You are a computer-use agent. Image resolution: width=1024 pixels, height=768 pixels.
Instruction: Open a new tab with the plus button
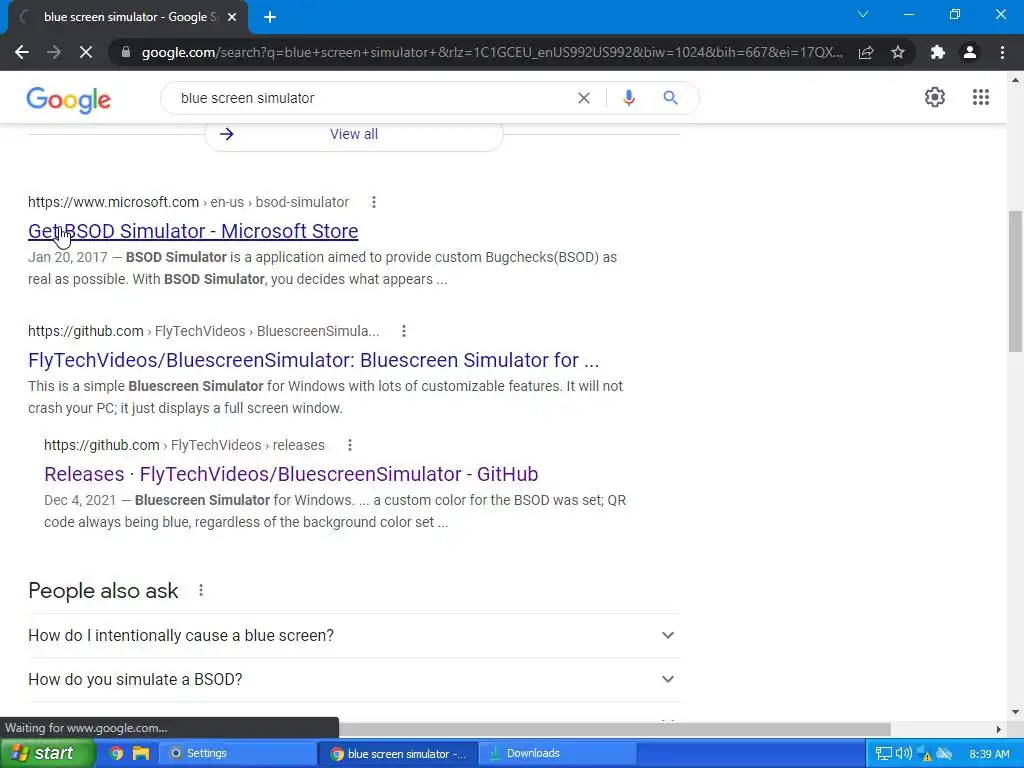pyautogui.click(x=270, y=17)
